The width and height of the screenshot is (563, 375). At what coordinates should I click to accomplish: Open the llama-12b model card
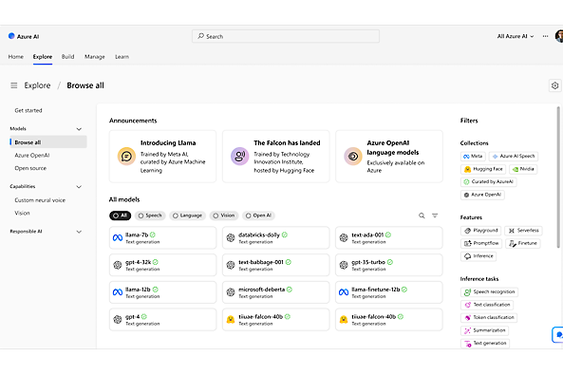click(163, 292)
